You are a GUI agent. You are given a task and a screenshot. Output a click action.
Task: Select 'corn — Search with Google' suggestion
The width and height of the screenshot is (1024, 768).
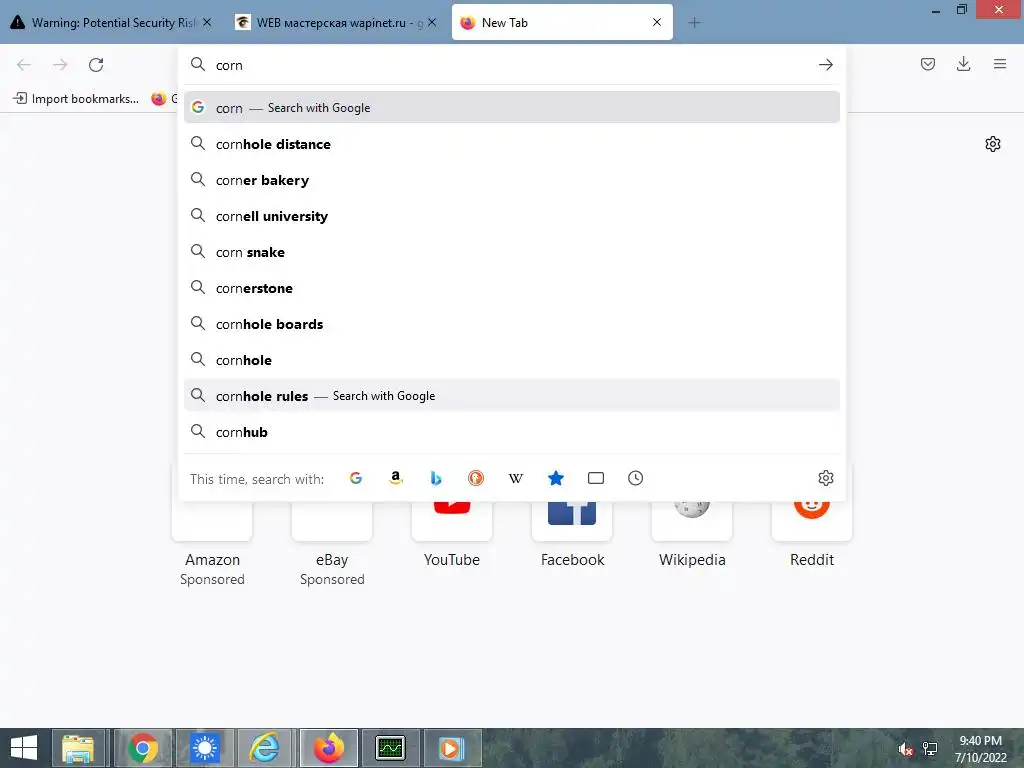click(512, 108)
